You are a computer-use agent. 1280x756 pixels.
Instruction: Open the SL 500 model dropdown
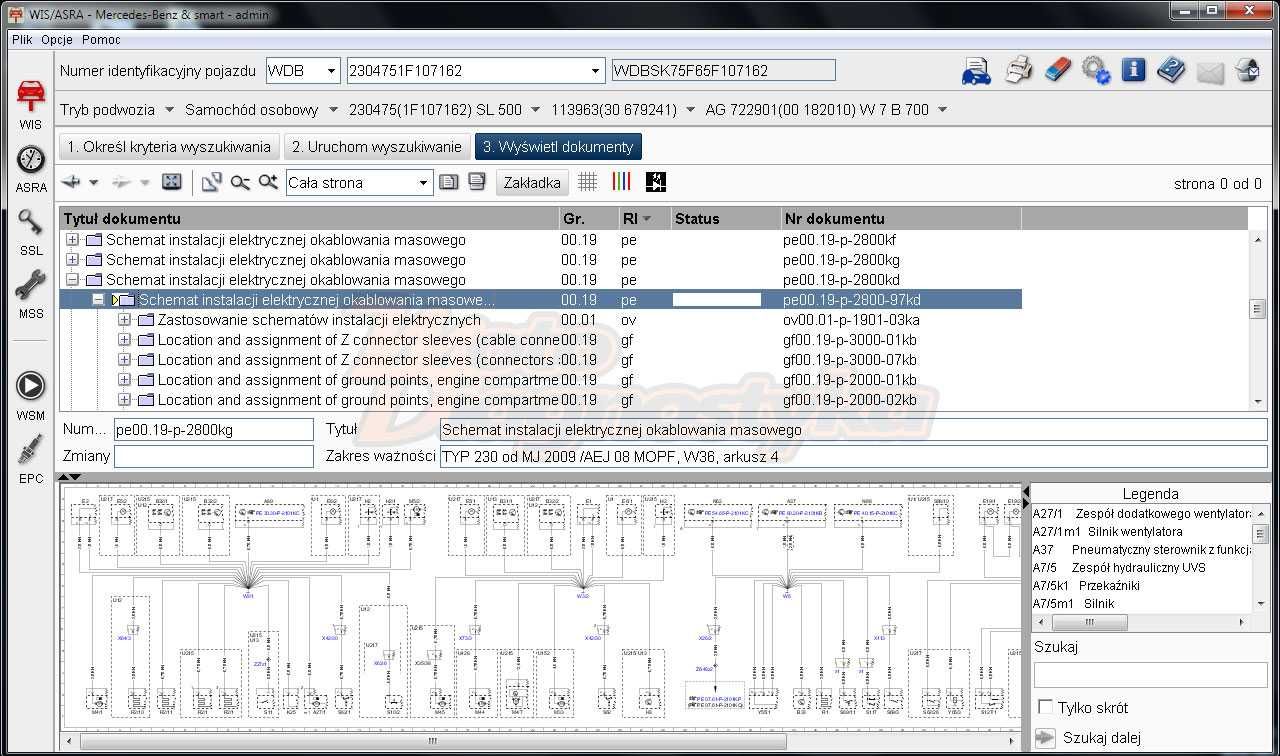point(536,109)
